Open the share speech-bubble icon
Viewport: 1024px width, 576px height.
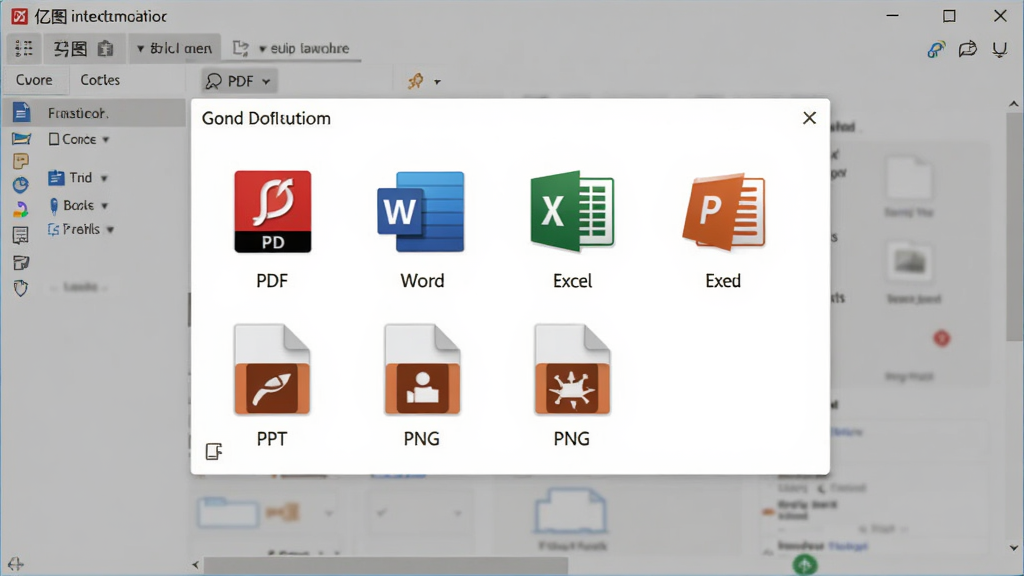(967, 49)
